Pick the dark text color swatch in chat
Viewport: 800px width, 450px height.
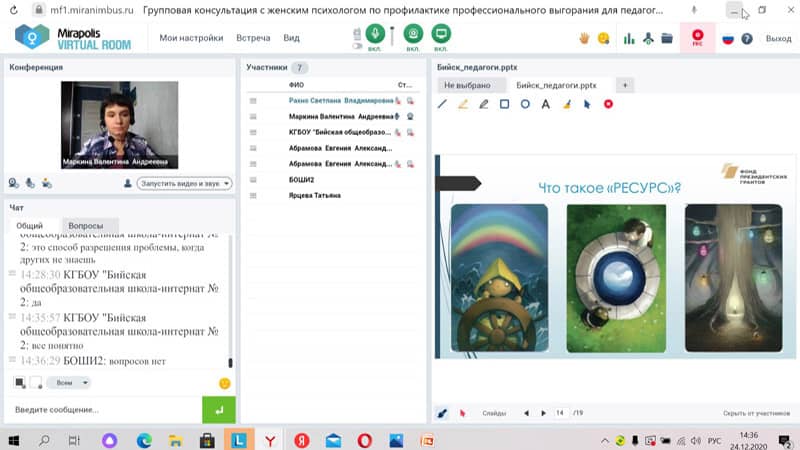point(20,382)
